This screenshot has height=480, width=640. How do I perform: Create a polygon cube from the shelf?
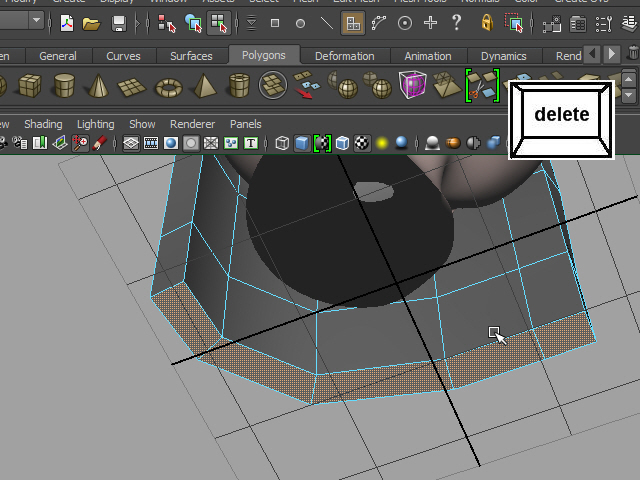pos(30,85)
